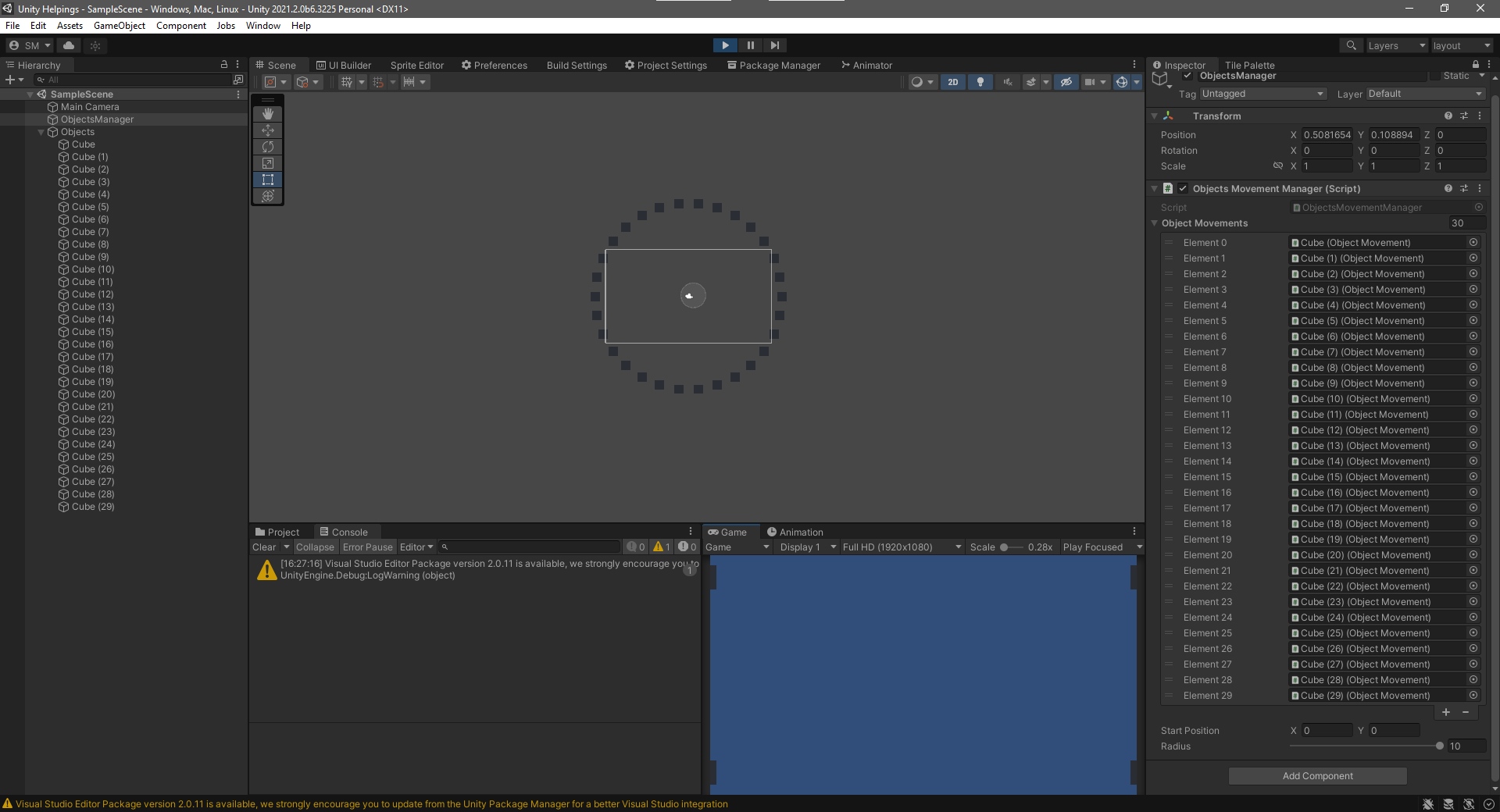
Task: Click the Play button
Action: (725, 45)
